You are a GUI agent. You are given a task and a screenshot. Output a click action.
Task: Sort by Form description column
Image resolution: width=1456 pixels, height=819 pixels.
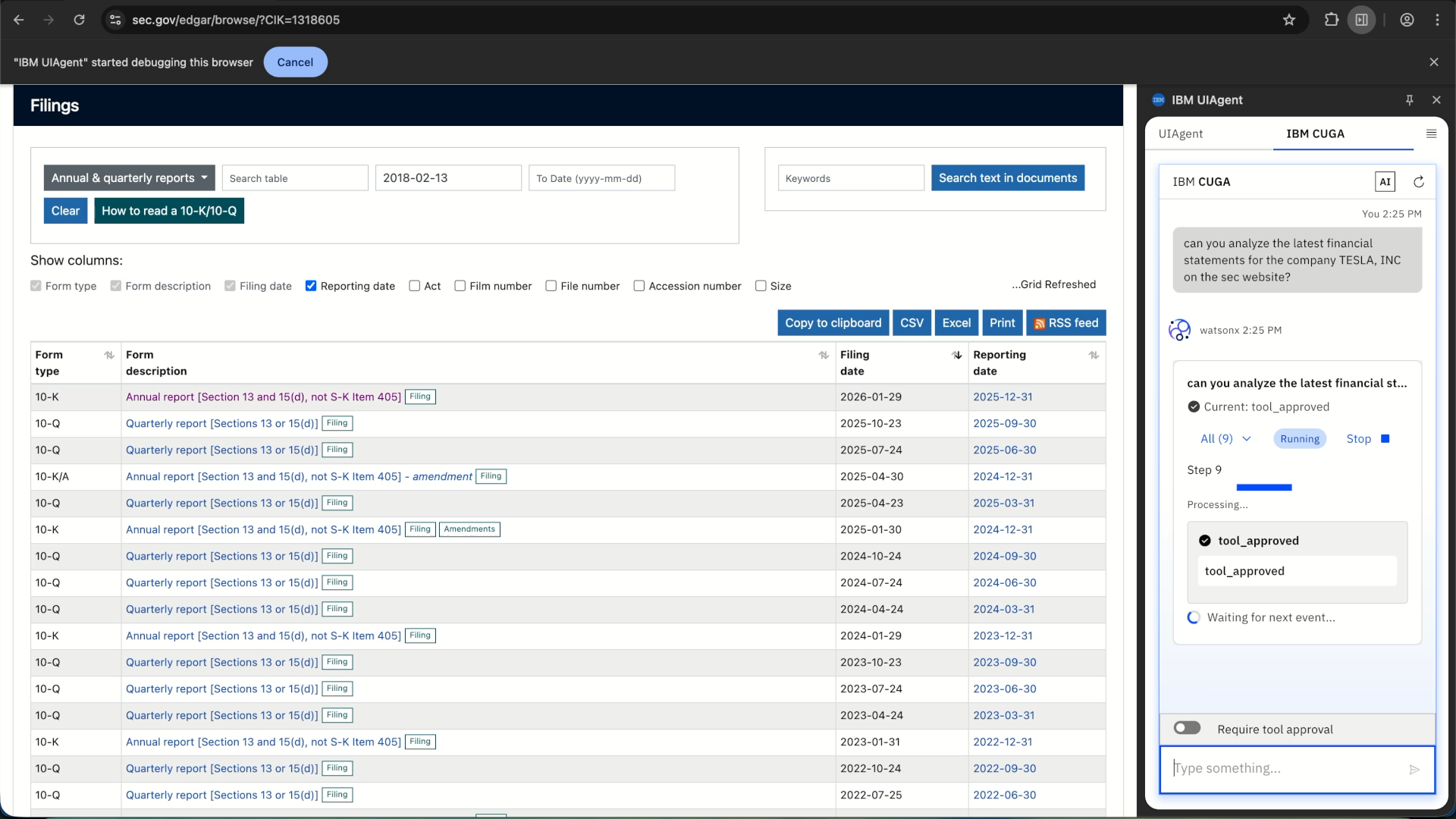[x=824, y=355]
